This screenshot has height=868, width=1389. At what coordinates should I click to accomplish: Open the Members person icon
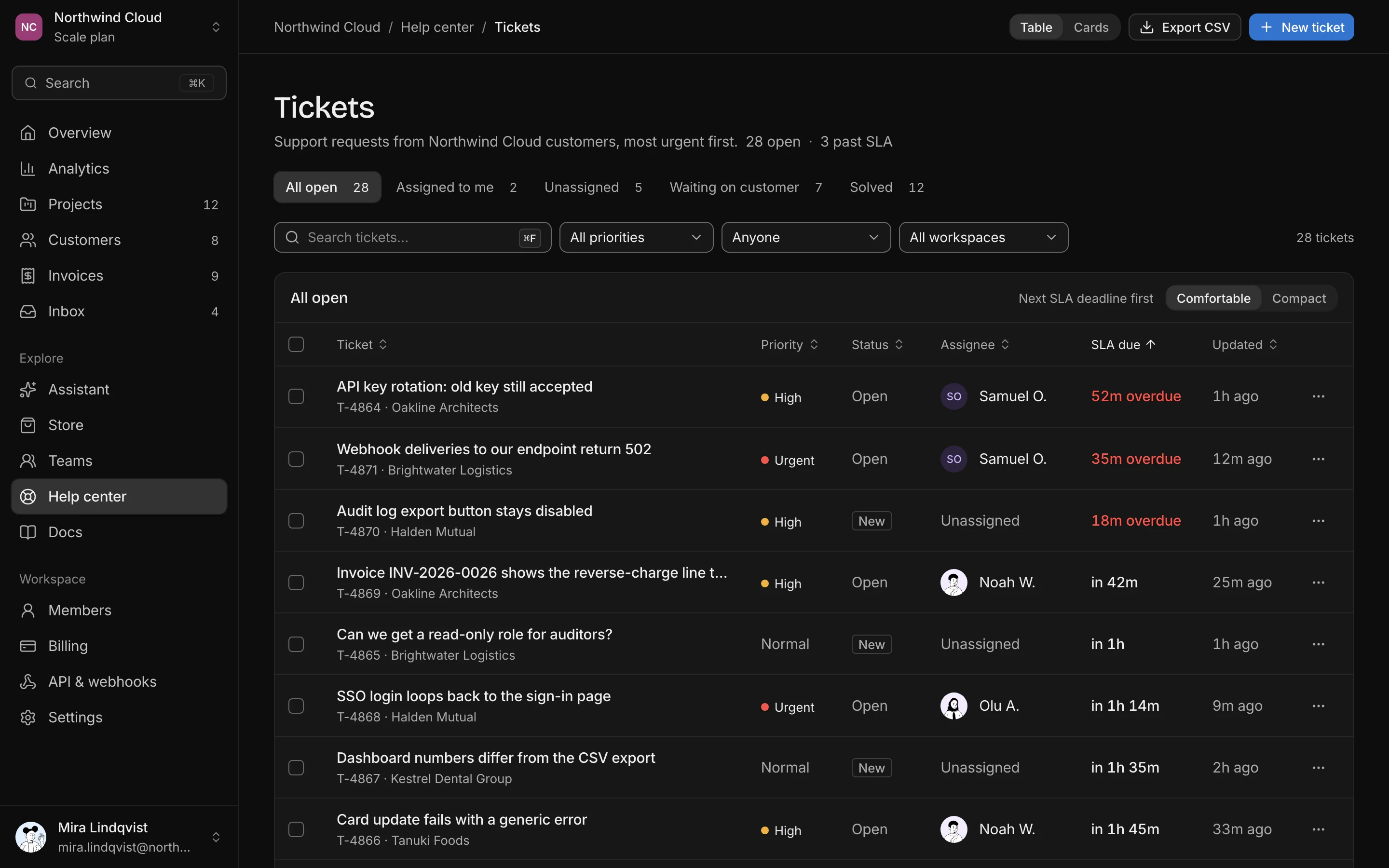(x=27, y=610)
